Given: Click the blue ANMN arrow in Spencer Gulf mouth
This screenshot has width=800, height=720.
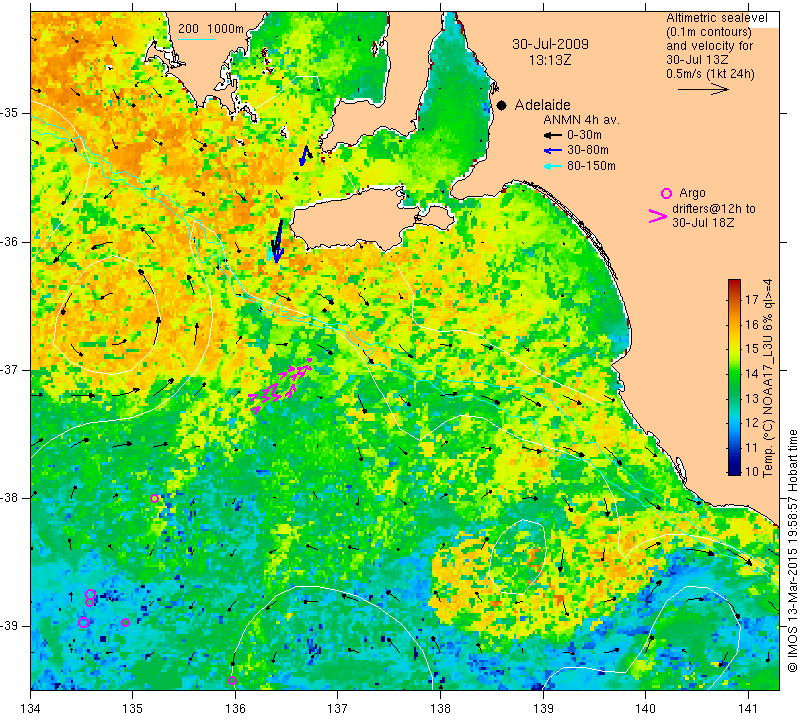Looking at the screenshot, I should click(x=304, y=155).
